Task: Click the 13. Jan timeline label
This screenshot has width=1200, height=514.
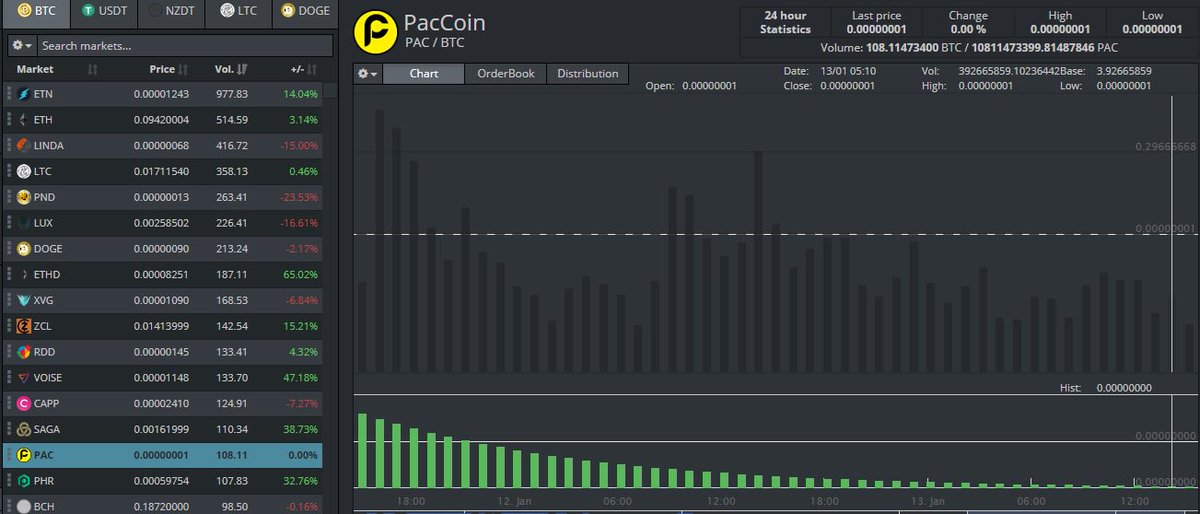Action: pyautogui.click(x=927, y=501)
